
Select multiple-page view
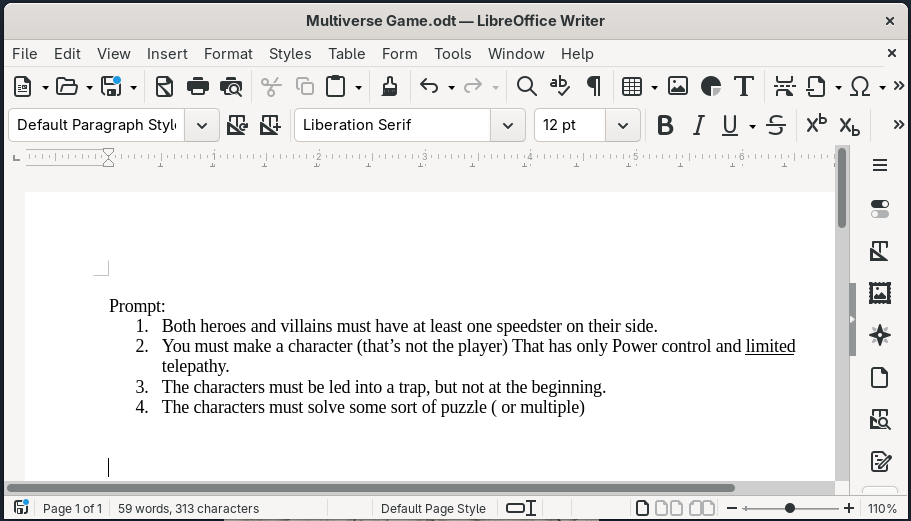669,508
